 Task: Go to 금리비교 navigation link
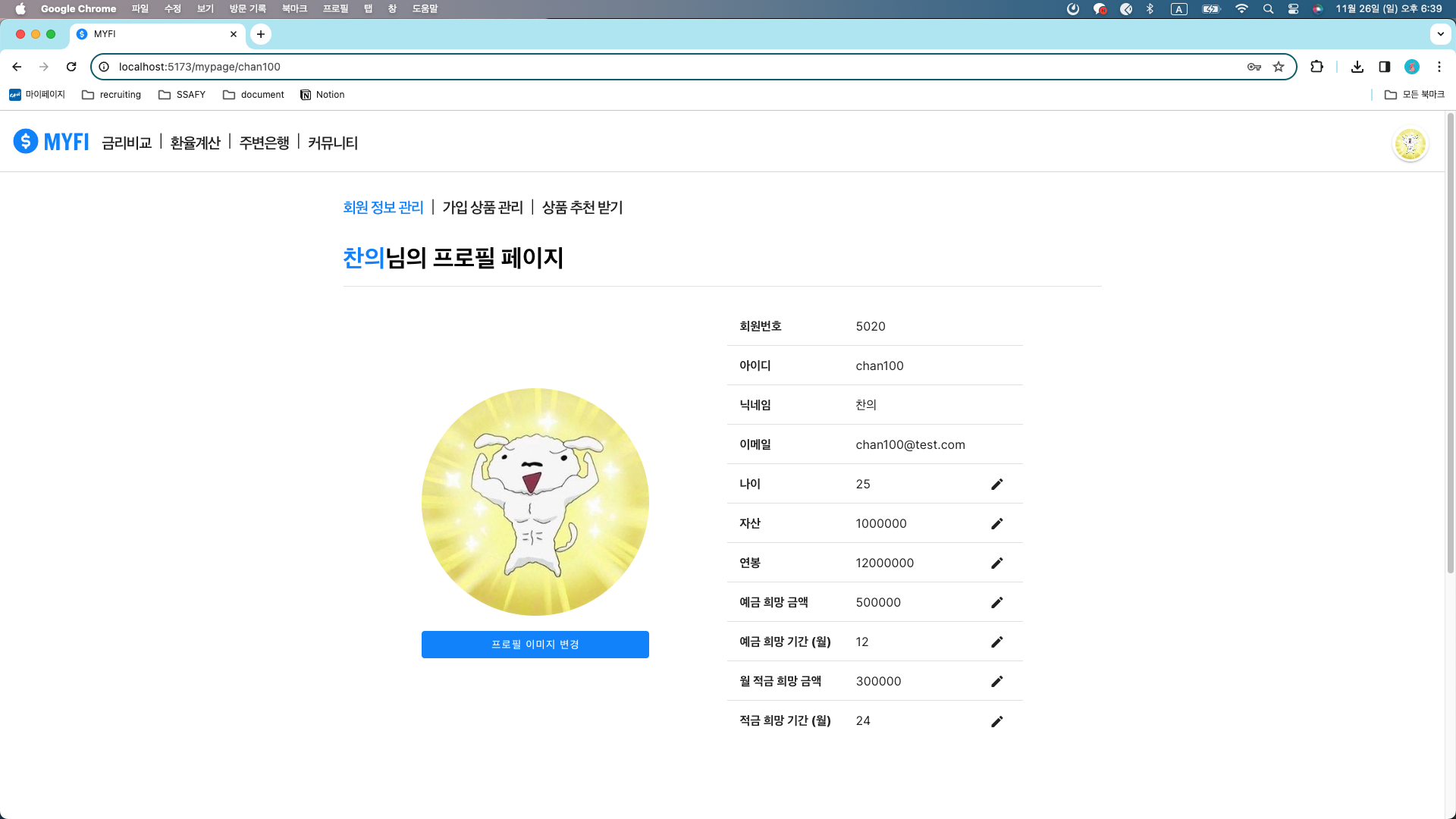[127, 143]
